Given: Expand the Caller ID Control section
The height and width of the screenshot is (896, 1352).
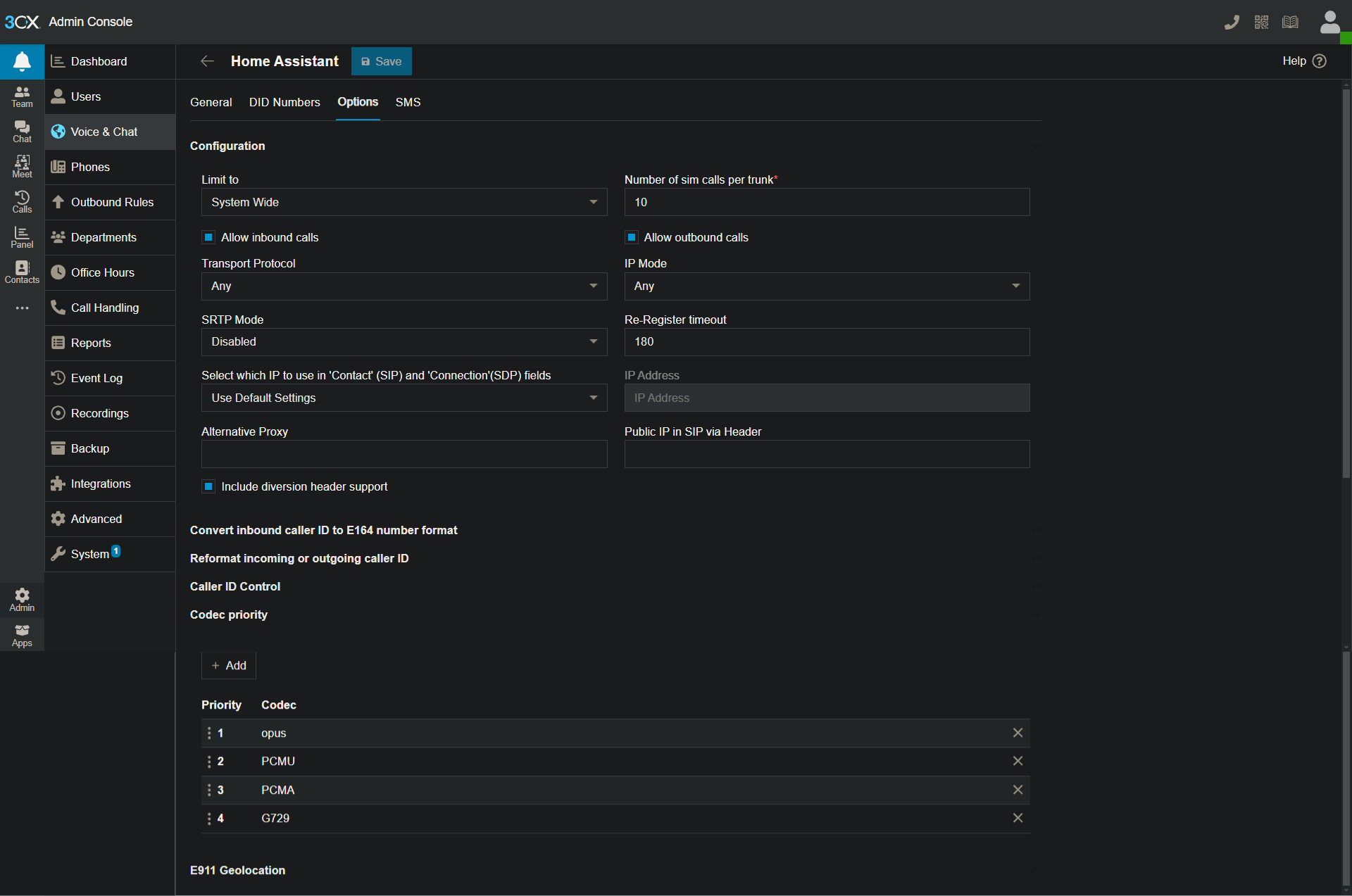Looking at the screenshot, I should coord(235,586).
